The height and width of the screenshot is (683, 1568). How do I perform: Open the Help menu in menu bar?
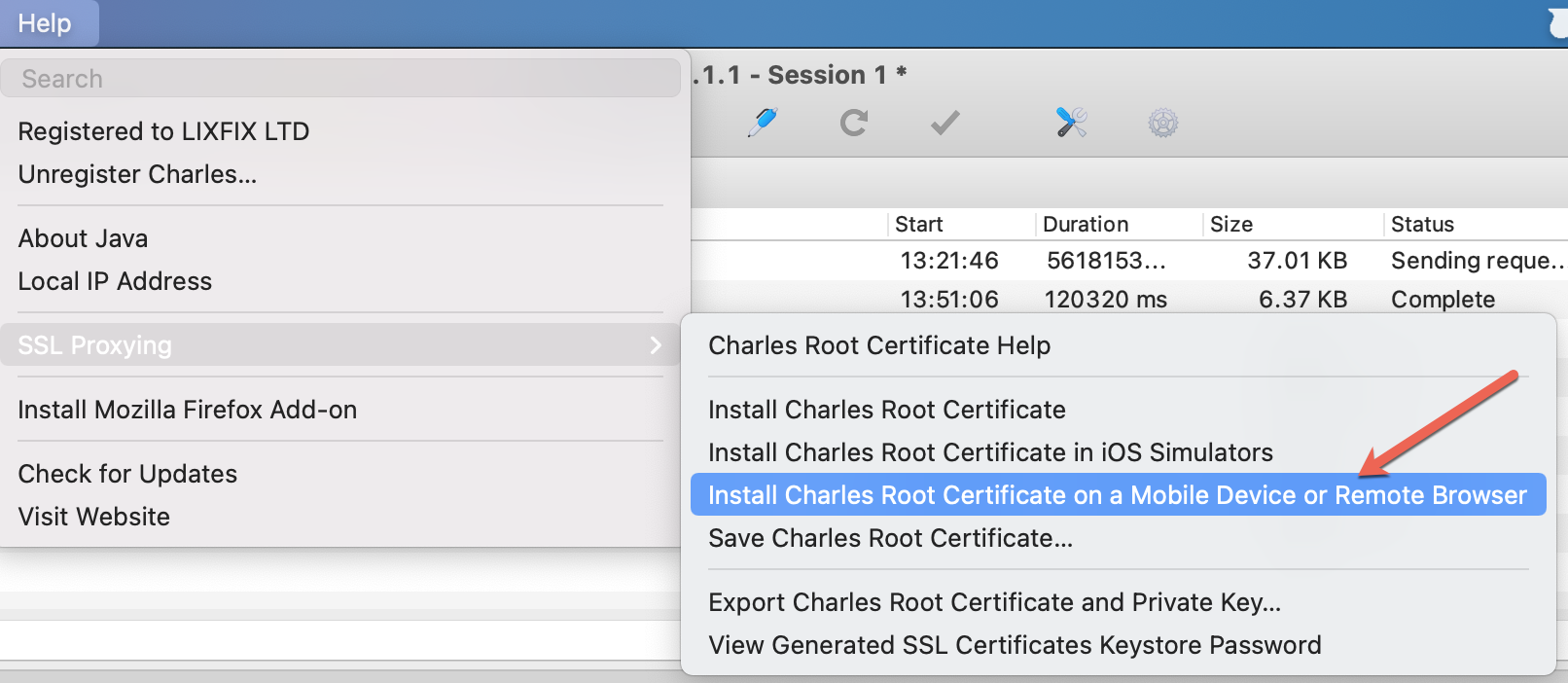45,23
